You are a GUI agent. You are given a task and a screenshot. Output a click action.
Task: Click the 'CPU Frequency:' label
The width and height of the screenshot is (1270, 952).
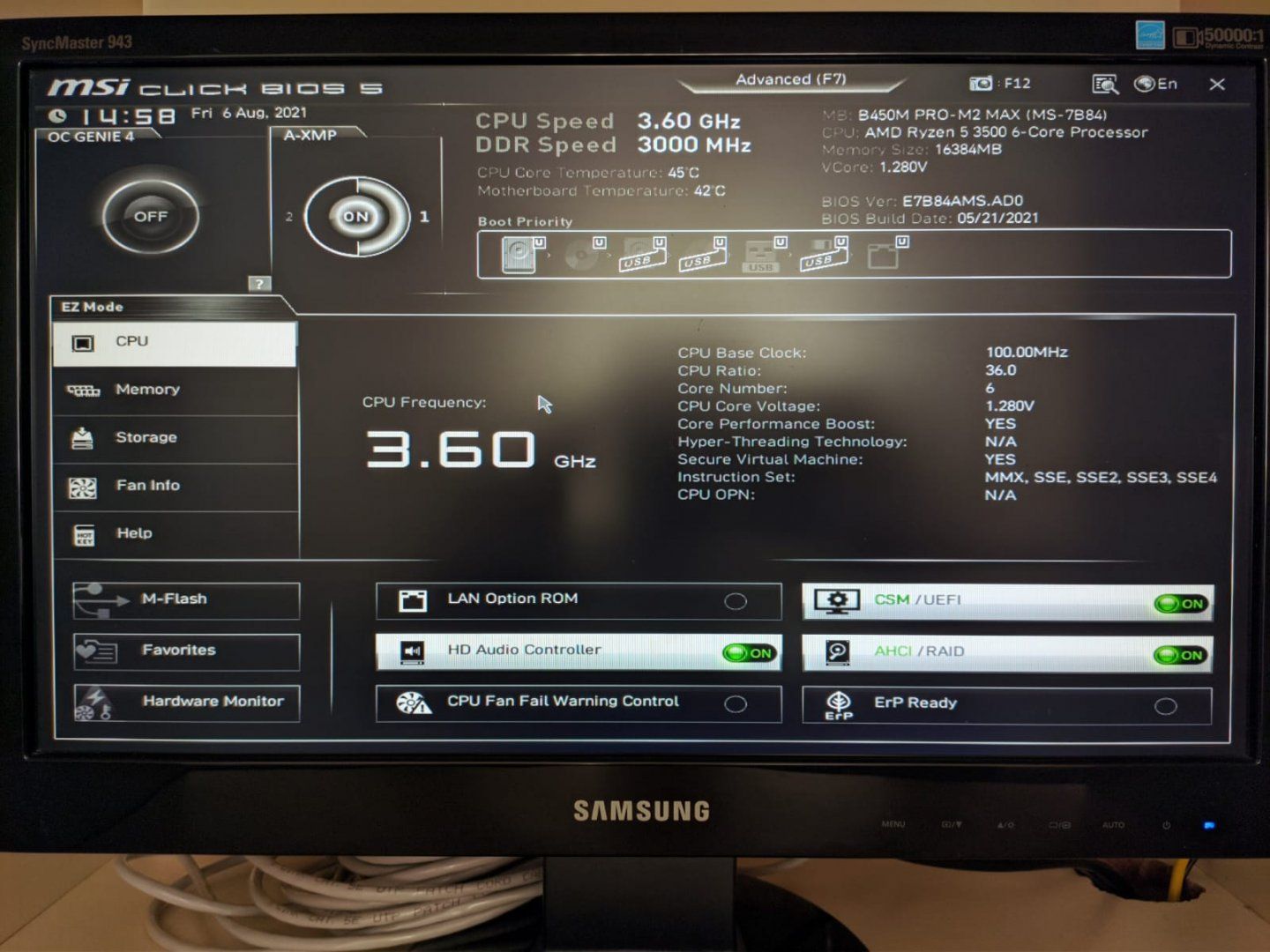pos(424,403)
